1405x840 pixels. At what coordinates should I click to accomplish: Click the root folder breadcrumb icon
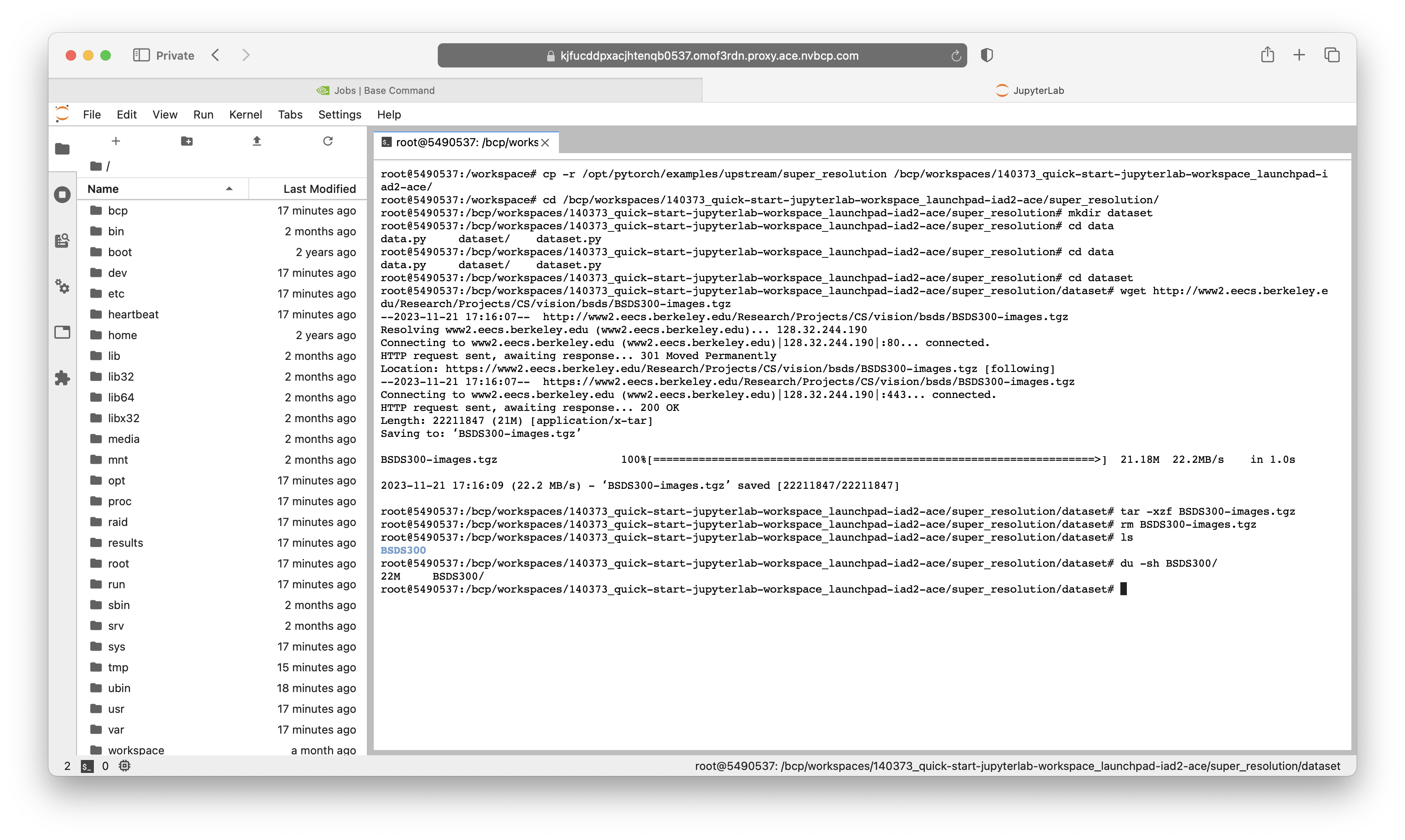(x=96, y=167)
